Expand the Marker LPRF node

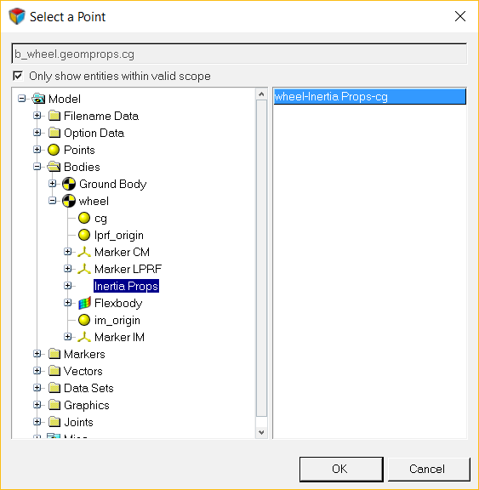pyautogui.click(x=68, y=269)
